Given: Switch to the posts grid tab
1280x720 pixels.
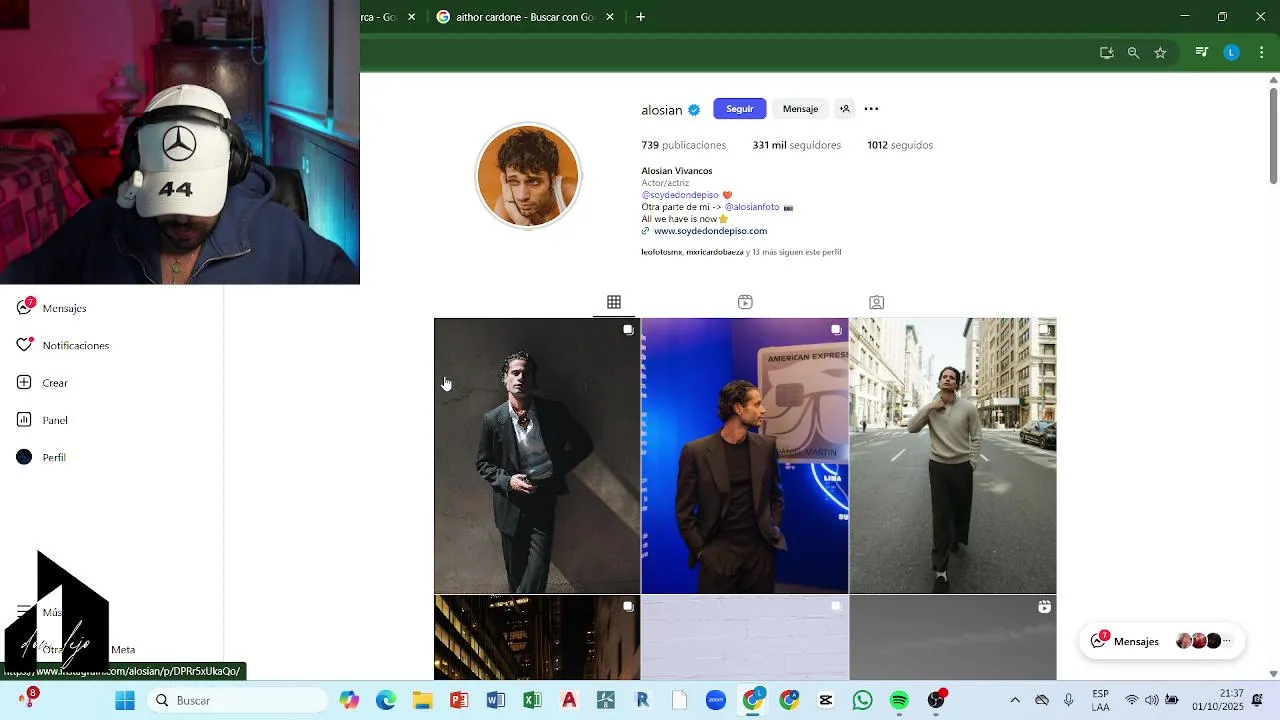Looking at the screenshot, I should (614, 302).
